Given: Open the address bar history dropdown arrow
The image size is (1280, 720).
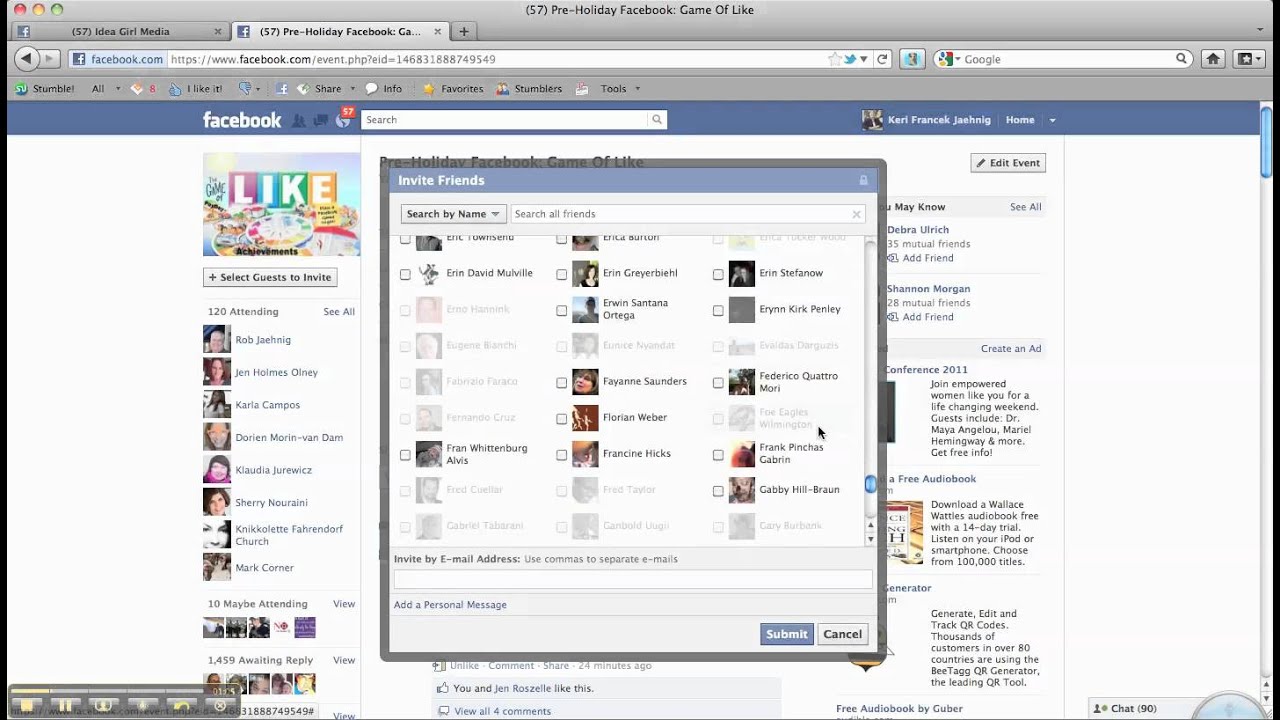Looking at the screenshot, I should pyautogui.click(x=863, y=59).
